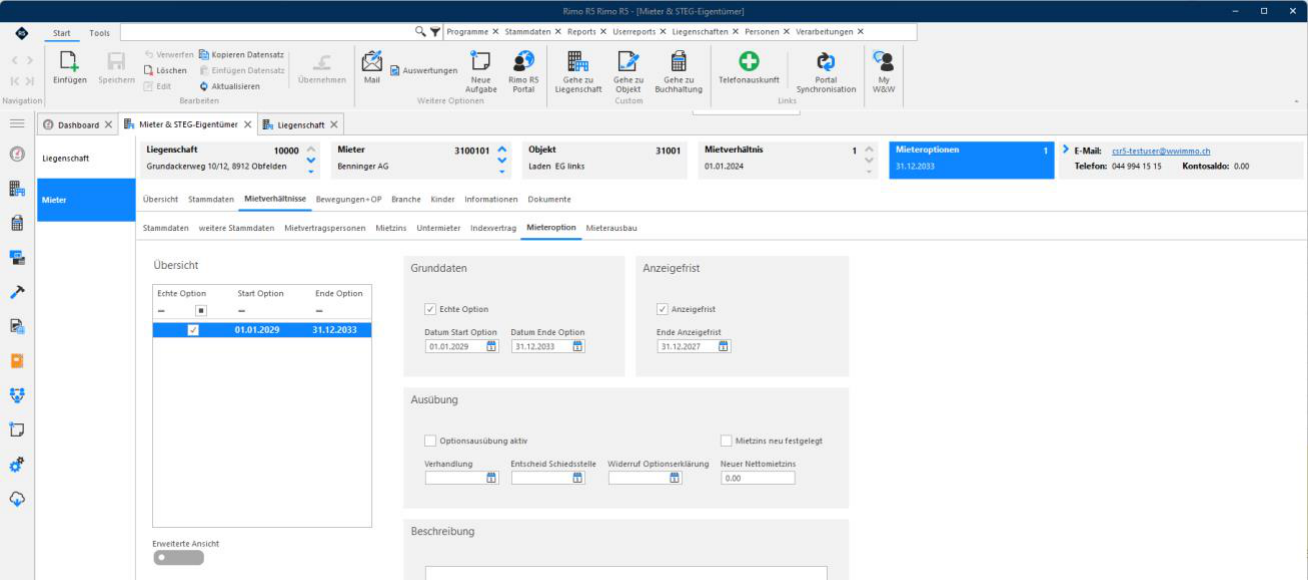Close the Dashboard tab
Screen dimensions: 1308x581
tap(108, 125)
